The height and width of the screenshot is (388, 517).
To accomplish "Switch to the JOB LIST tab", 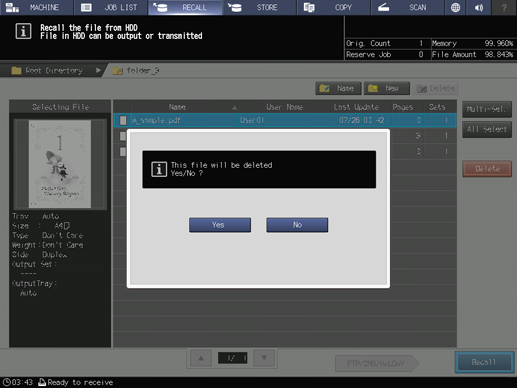I will 111,7.
